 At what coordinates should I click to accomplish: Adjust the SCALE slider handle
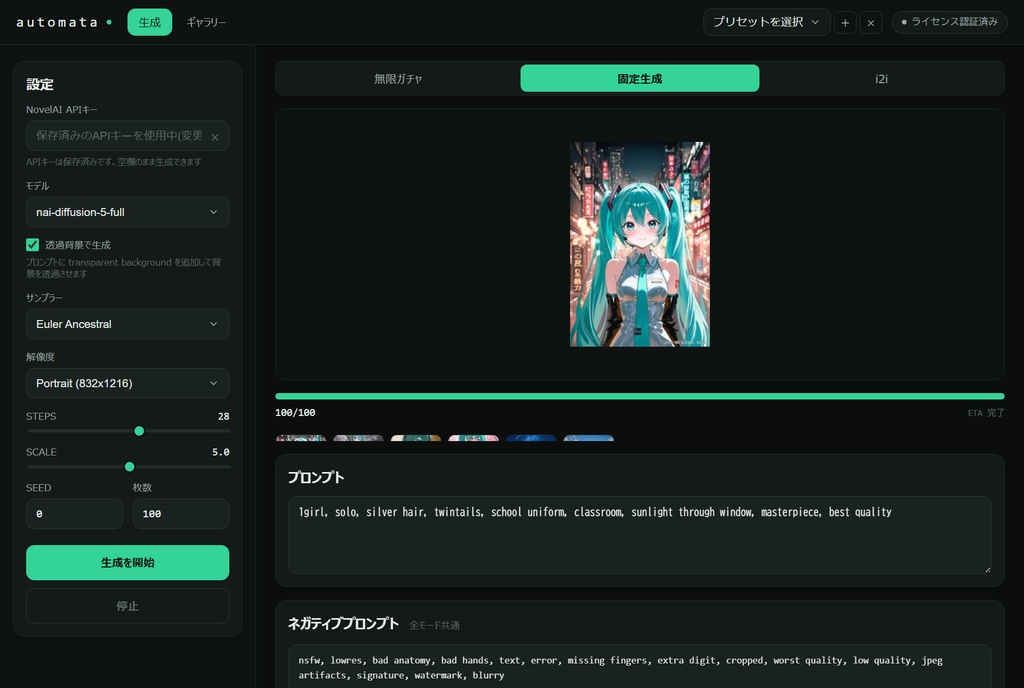(x=129, y=467)
